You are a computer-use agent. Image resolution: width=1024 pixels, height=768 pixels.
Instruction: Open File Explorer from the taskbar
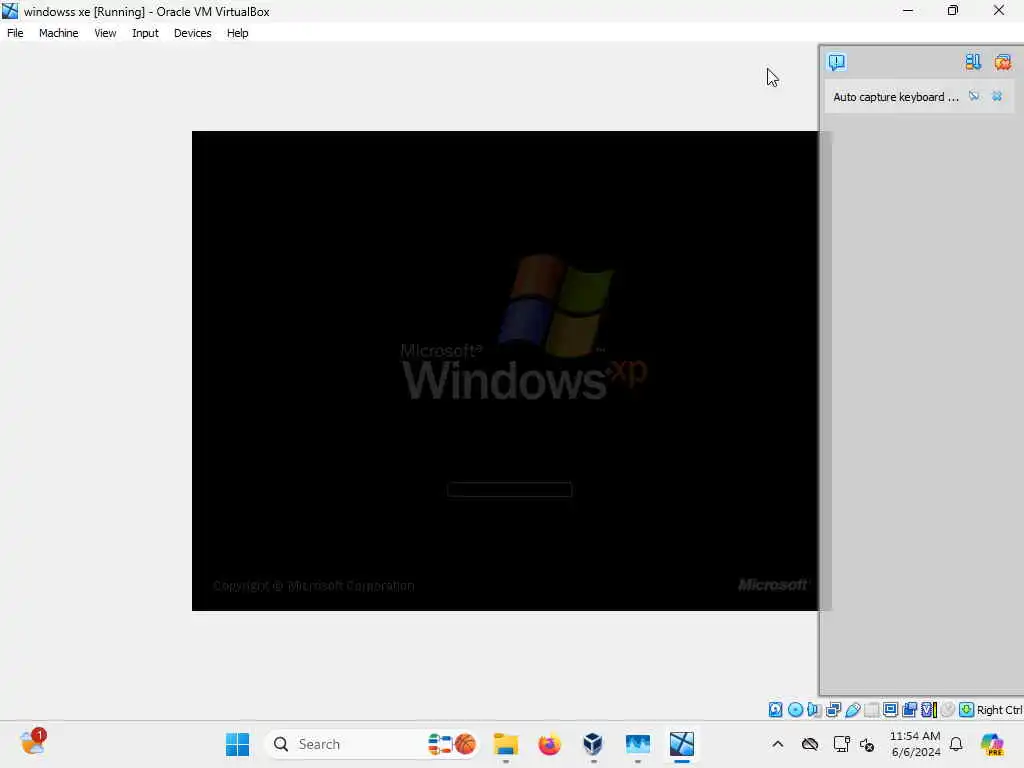point(505,744)
